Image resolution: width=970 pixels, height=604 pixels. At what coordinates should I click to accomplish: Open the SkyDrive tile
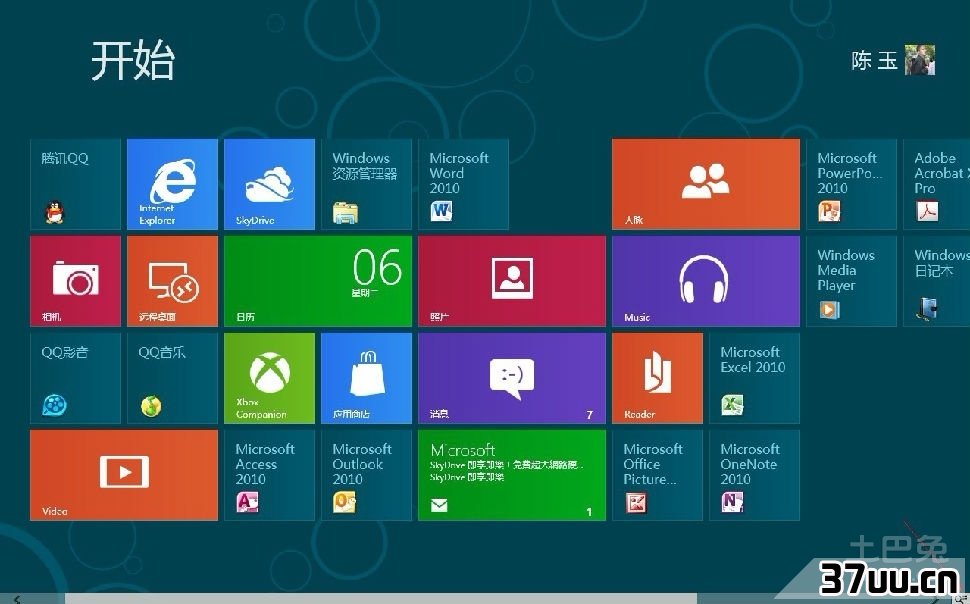[x=270, y=184]
